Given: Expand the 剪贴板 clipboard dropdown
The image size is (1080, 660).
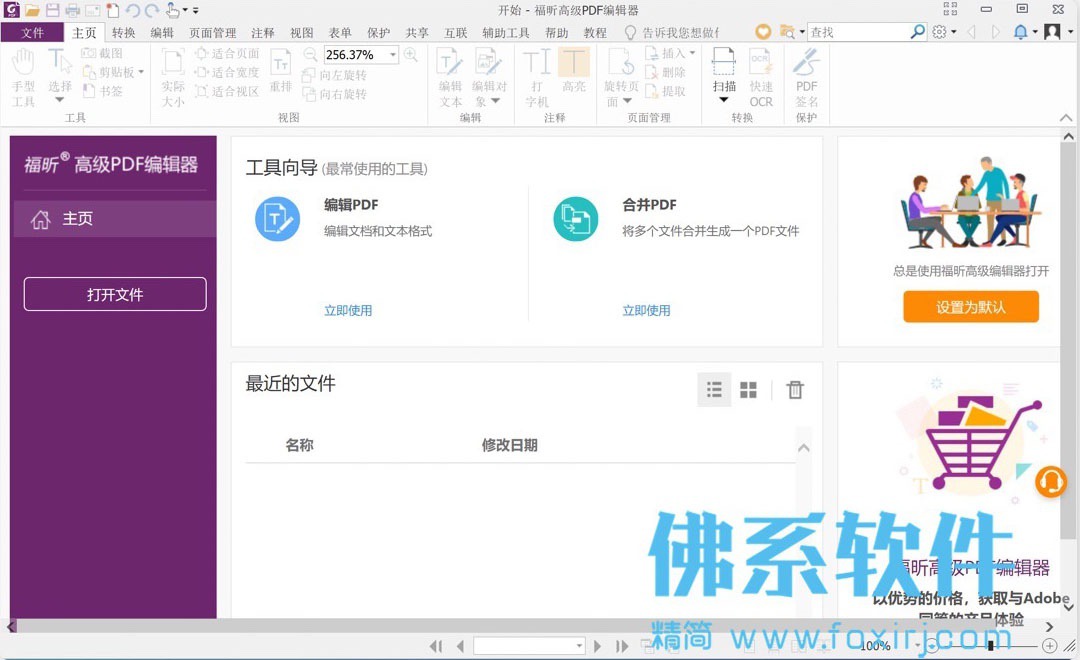Looking at the screenshot, I should (x=141, y=72).
